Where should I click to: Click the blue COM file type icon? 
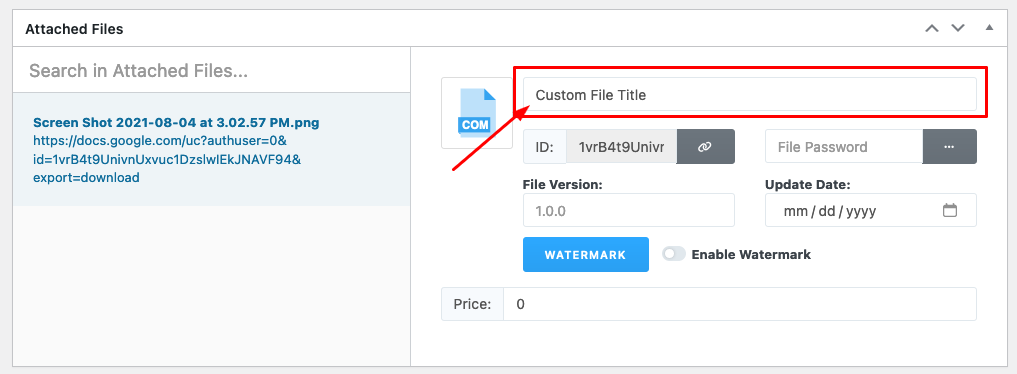(x=477, y=113)
